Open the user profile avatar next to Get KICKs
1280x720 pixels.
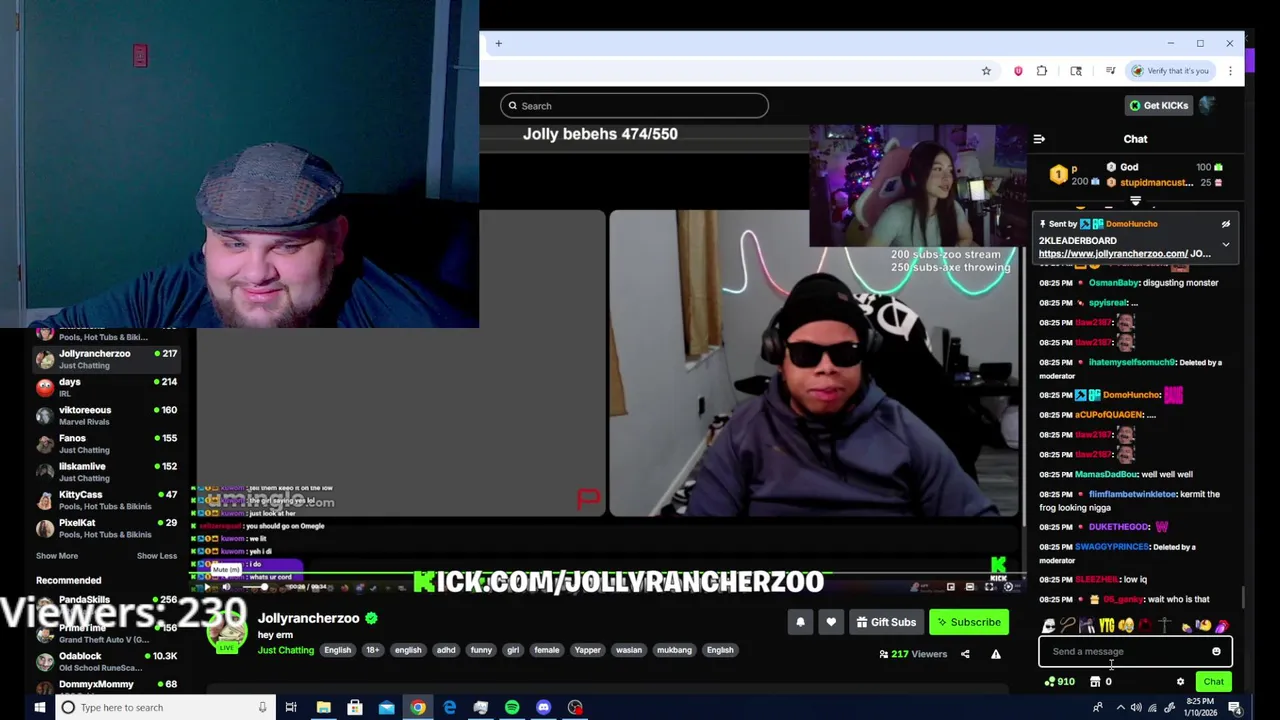pyautogui.click(x=1207, y=105)
